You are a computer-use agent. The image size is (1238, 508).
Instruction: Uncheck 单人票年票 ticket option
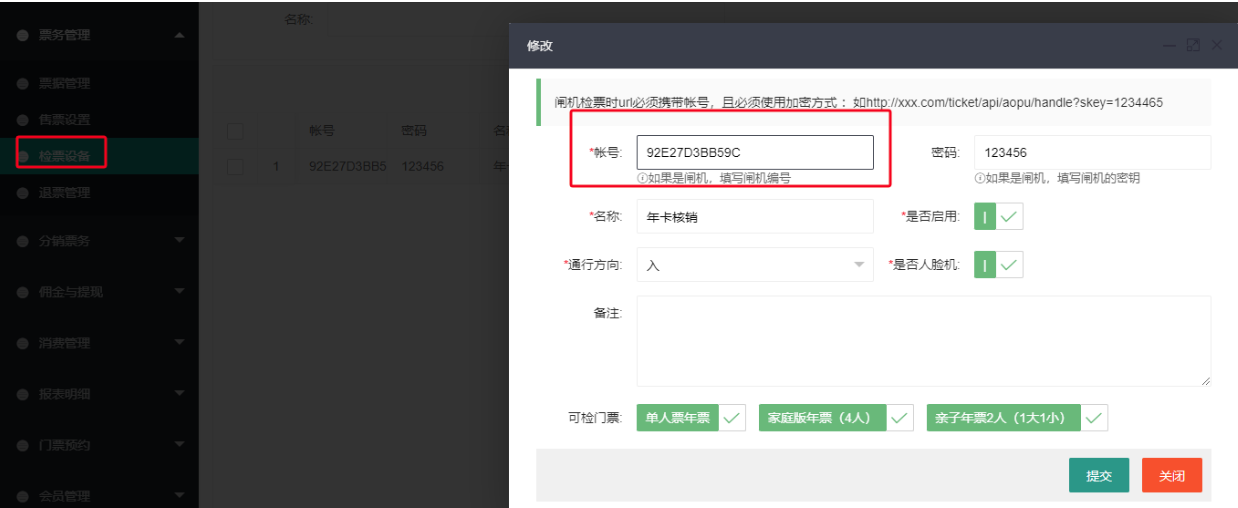click(x=691, y=418)
